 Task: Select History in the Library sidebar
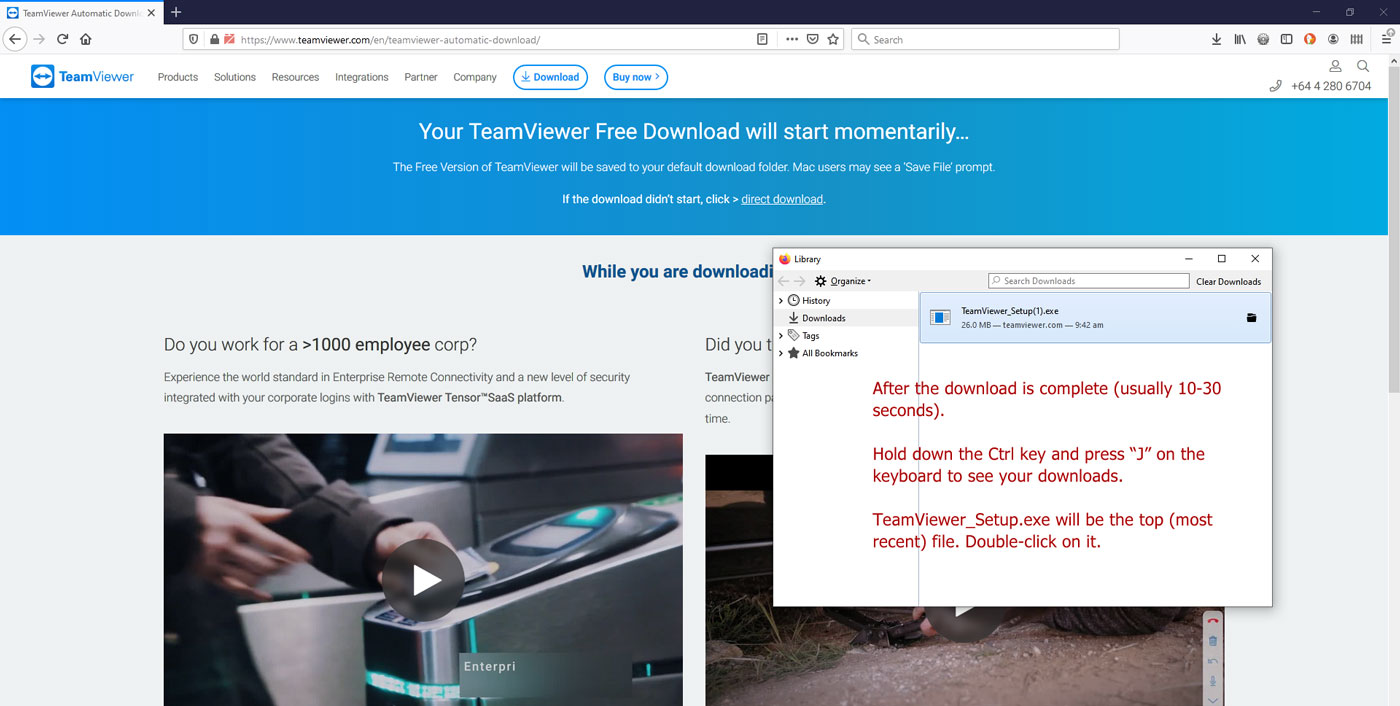click(x=816, y=301)
